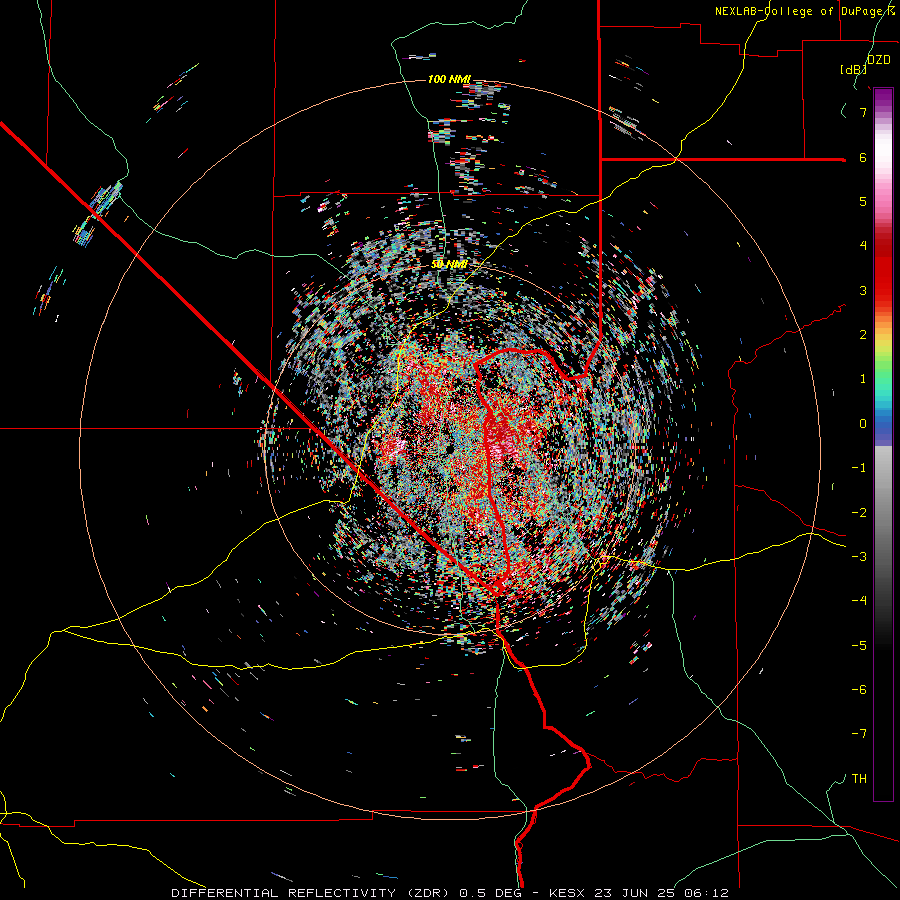Click the 0 value on the color scale
Image resolution: width=900 pixels, height=900 pixels.
click(x=863, y=424)
